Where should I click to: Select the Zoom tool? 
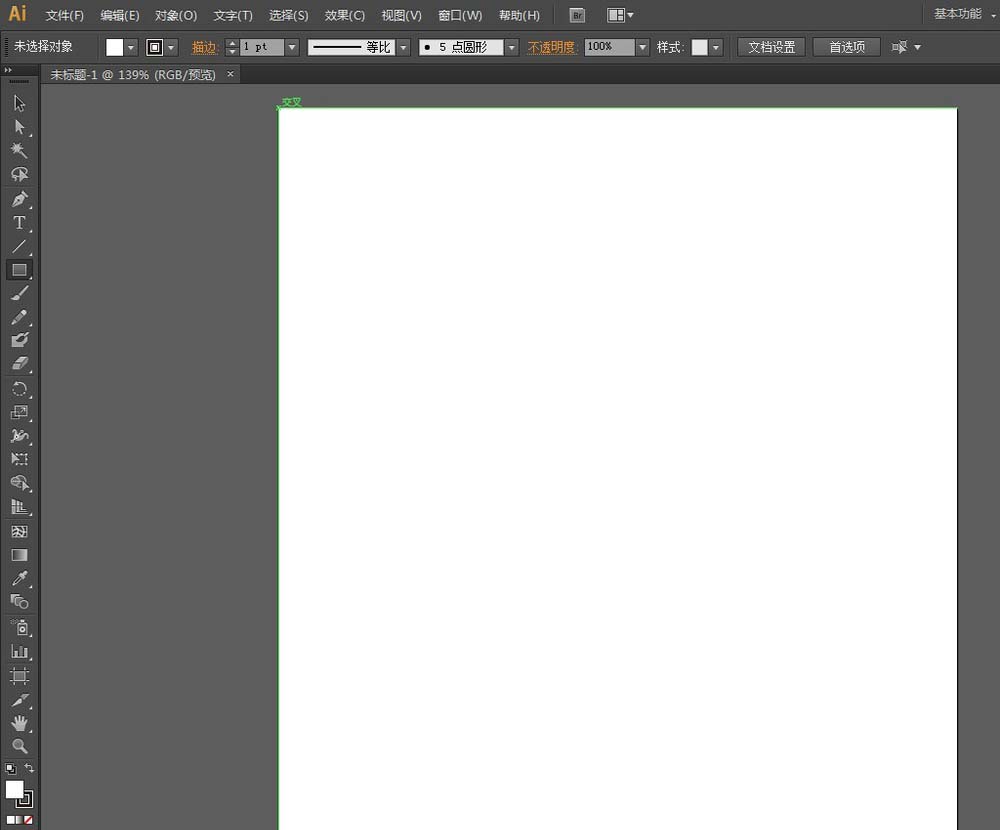19,746
